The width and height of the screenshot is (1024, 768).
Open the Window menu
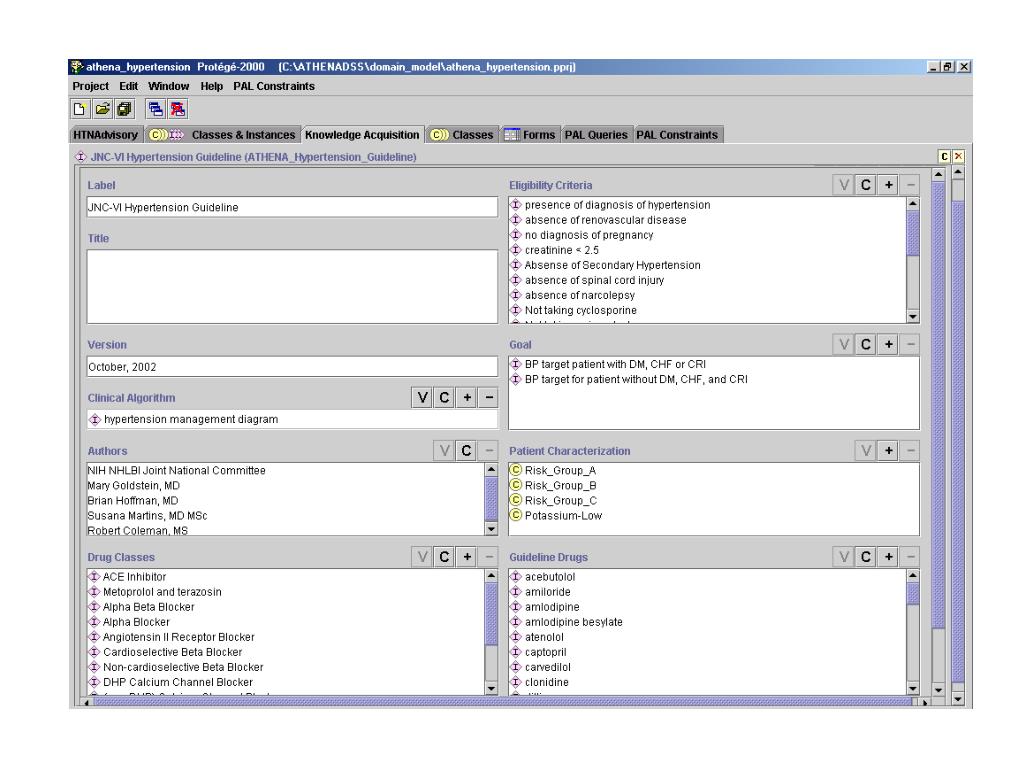click(168, 86)
